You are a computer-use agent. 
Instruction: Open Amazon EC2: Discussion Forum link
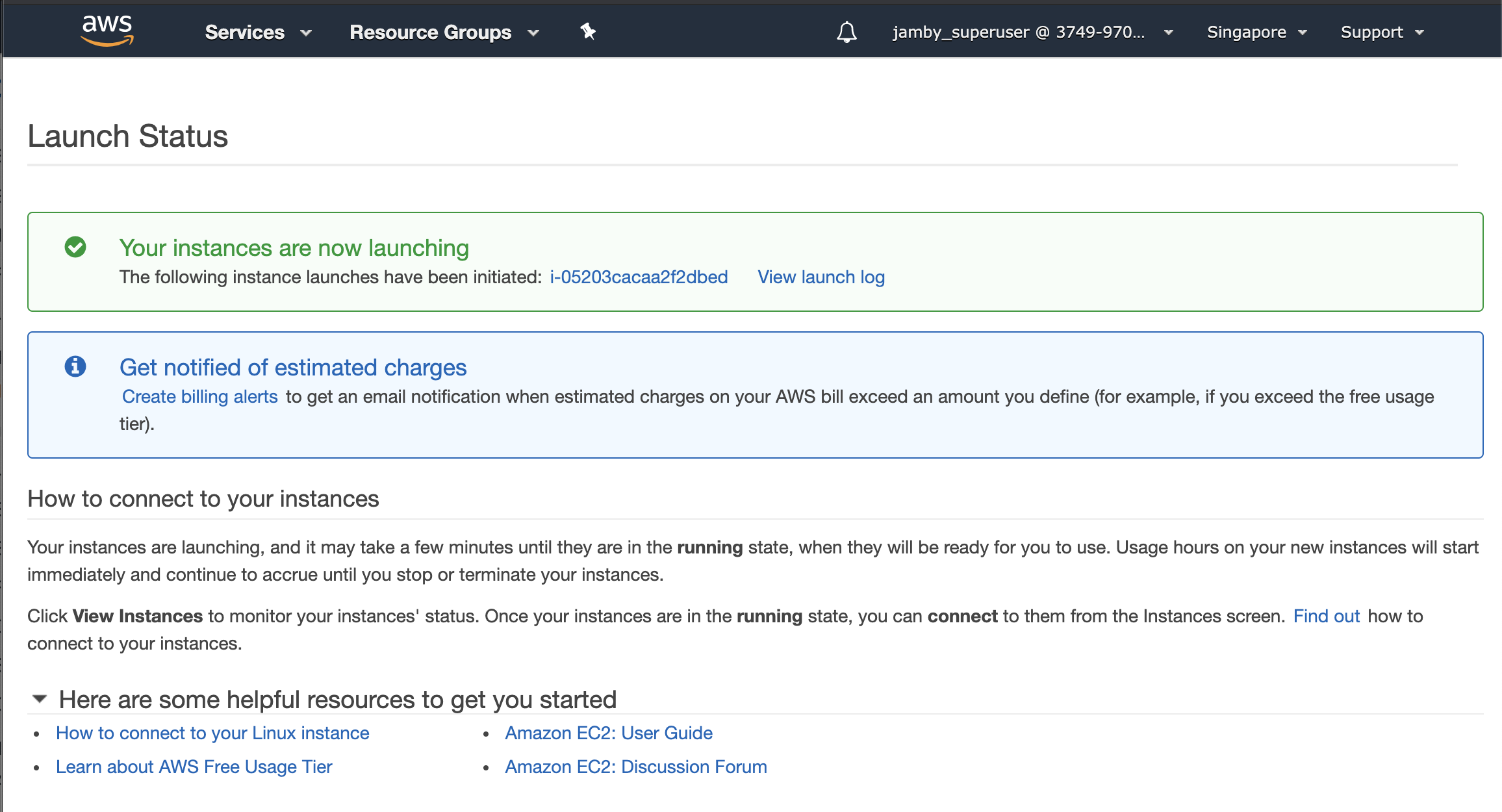(636, 767)
